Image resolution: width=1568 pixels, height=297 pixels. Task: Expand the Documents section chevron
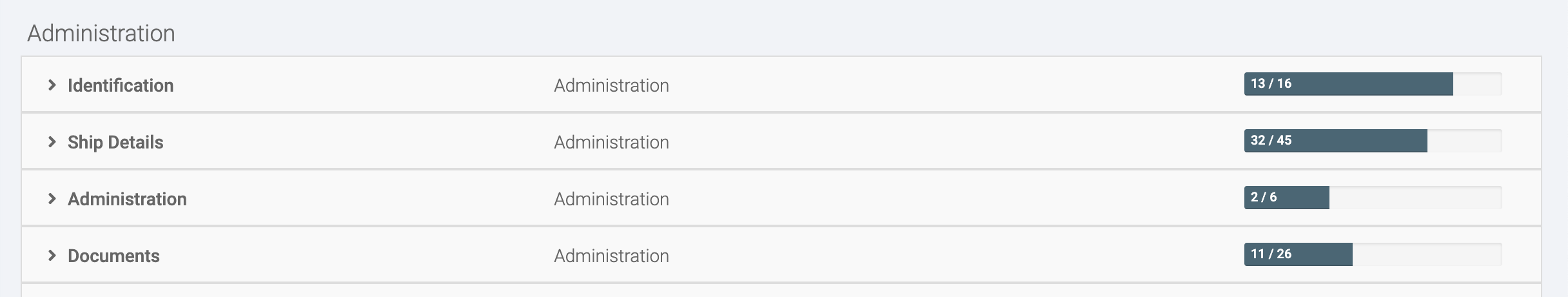[52, 256]
